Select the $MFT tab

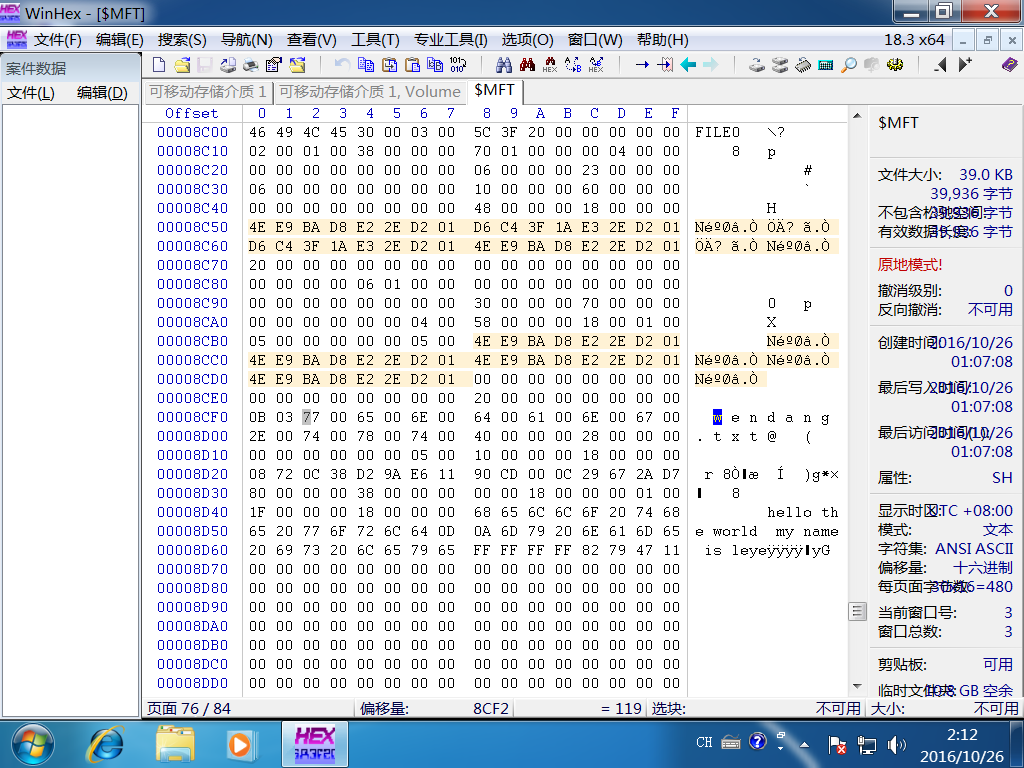(494, 90)
